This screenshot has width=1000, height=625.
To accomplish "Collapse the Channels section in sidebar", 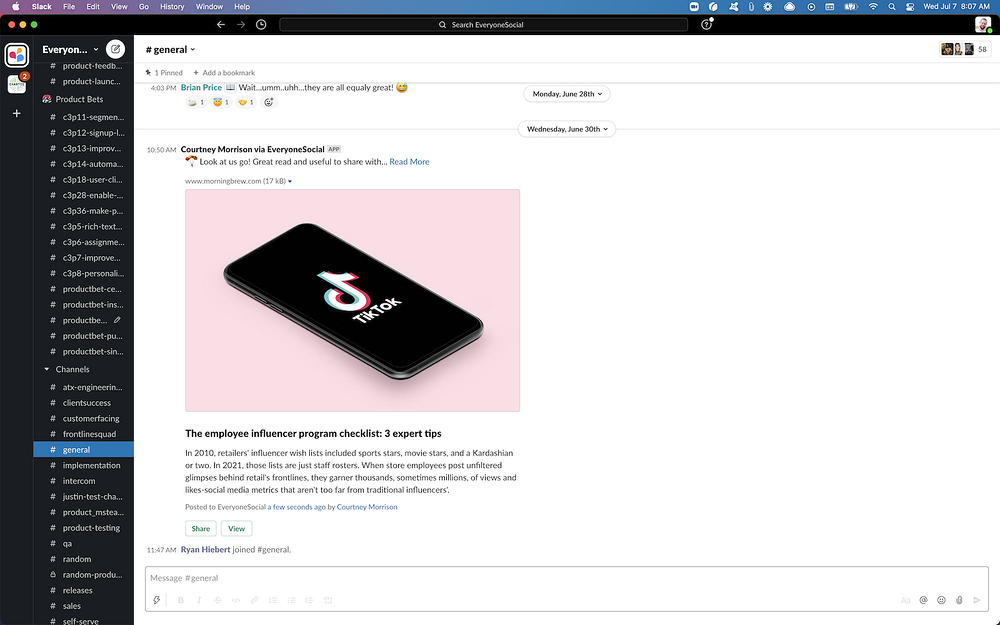I will coord(47,369).
